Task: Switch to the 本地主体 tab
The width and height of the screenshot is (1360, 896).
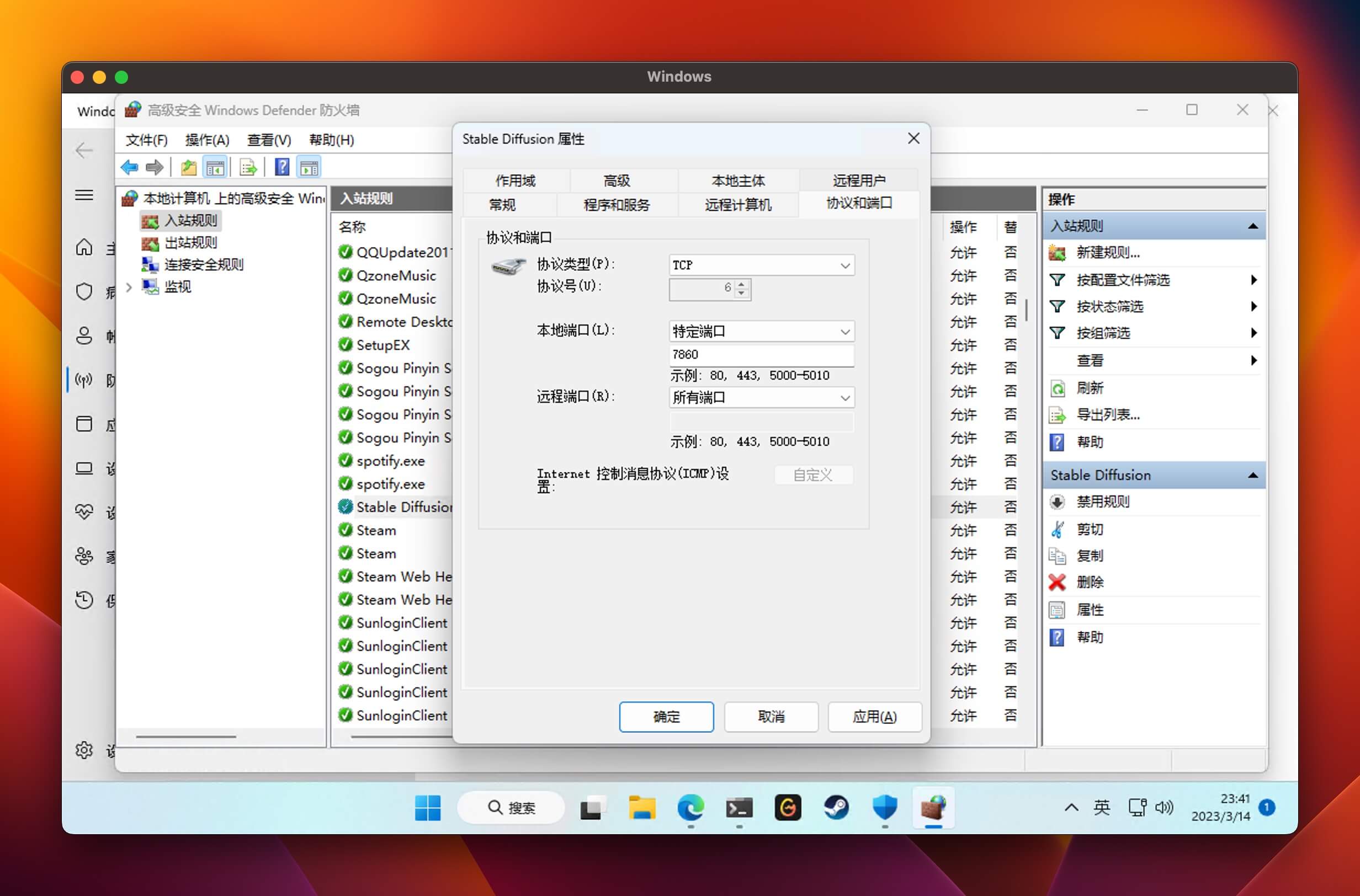Action: pyautogui.click(x=738, y=180)
